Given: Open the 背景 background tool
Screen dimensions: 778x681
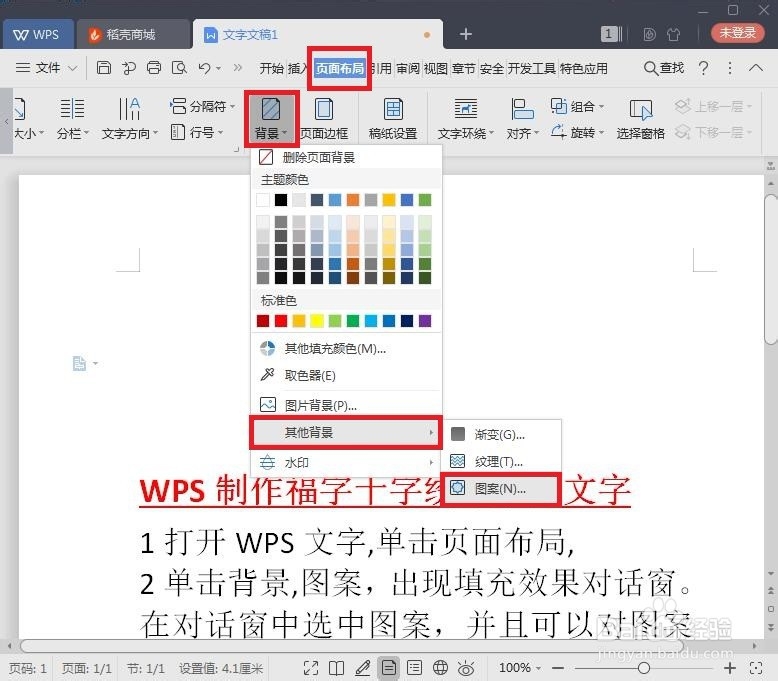Looking at the screenshot, I should point(270,119).
